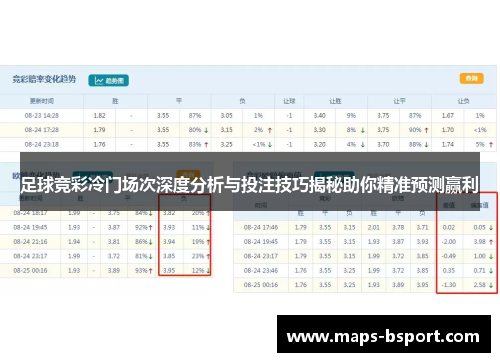500x362 pixels.
Task: Click the down arrow beside 11%
Action: (208, 228)
